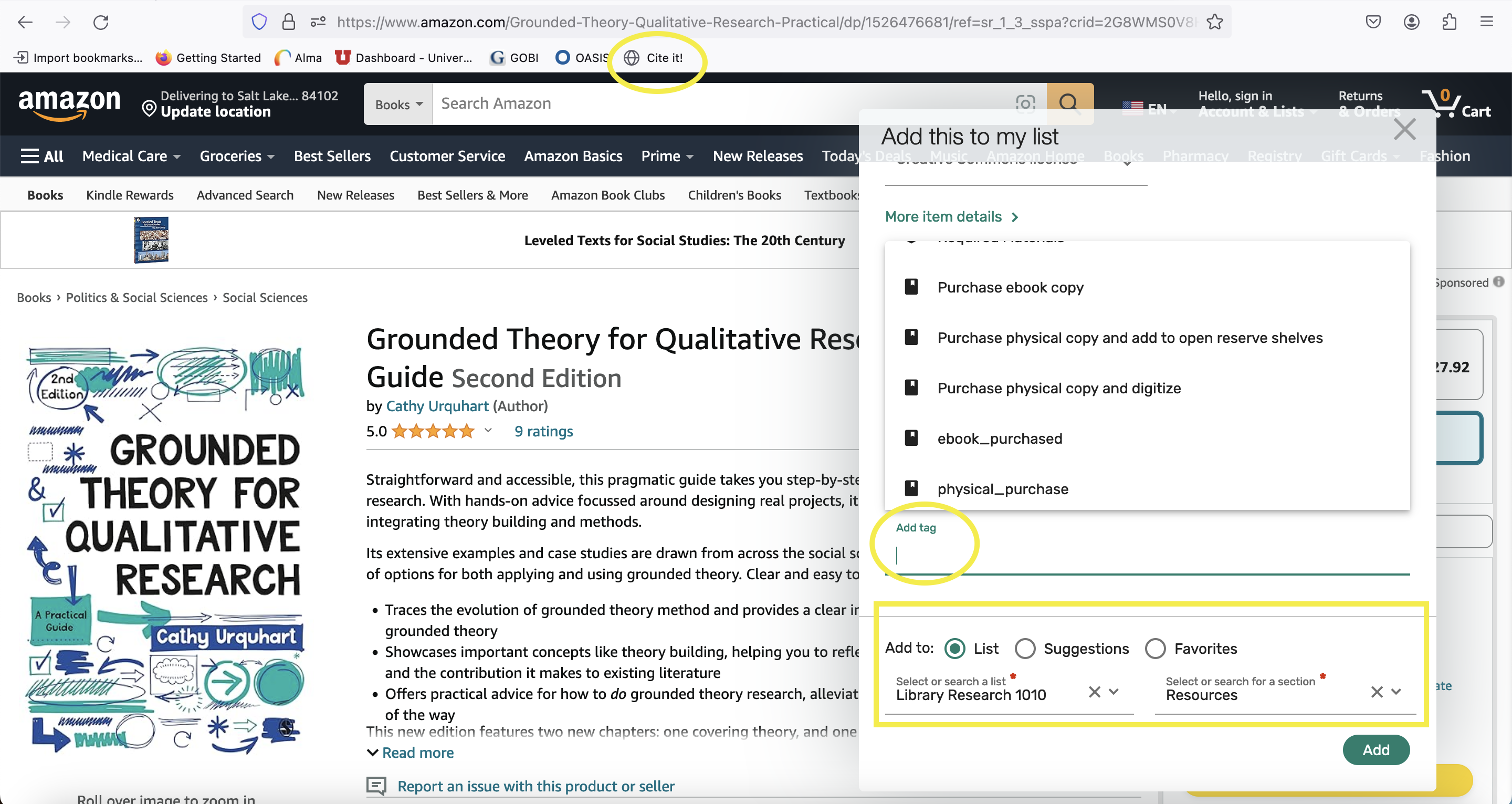Click the Amazon logo
This screenshot has height=804, width=1512.
click(69, 105)
